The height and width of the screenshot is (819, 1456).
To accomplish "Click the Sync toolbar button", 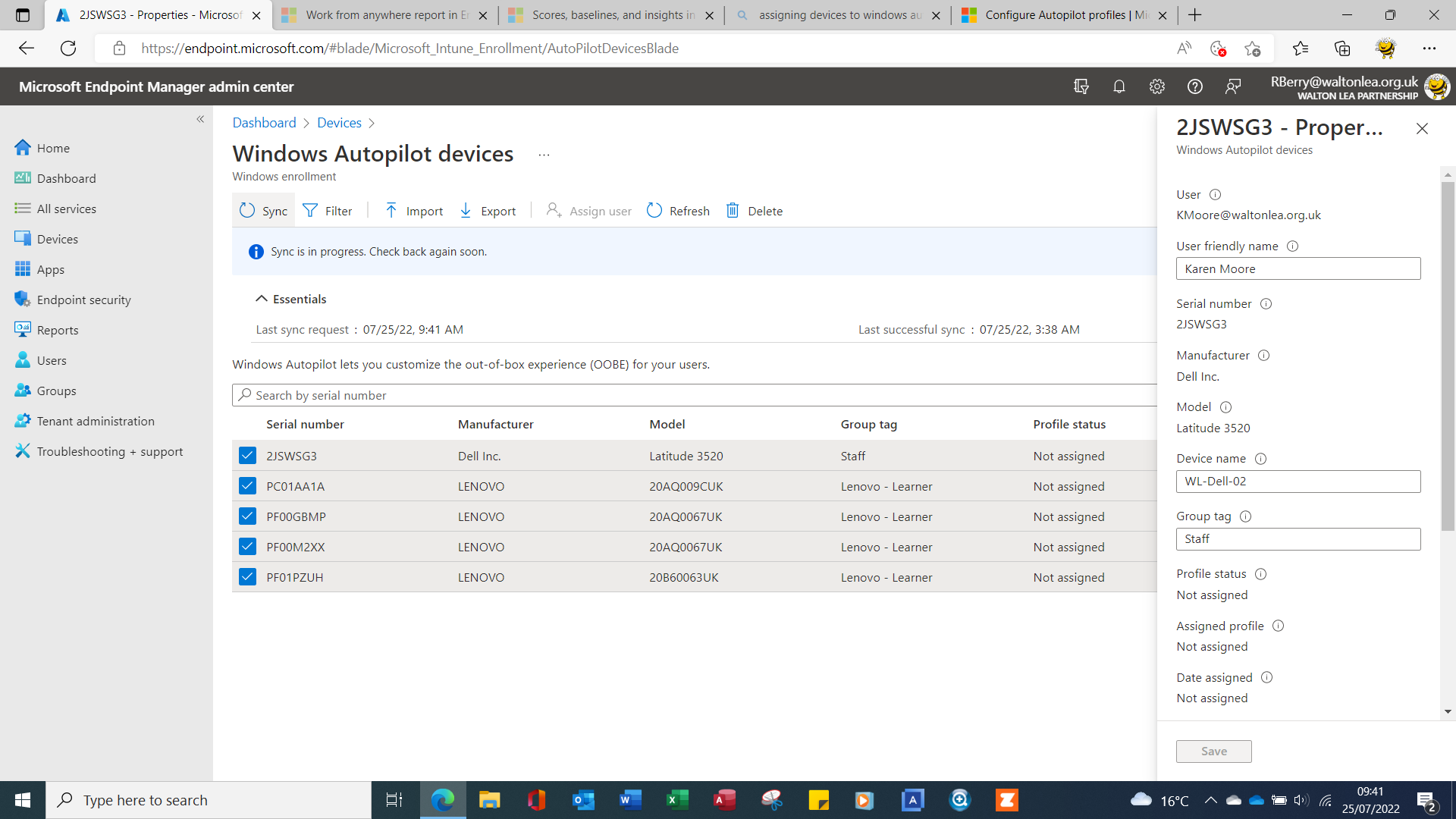I will click(263, 211).
